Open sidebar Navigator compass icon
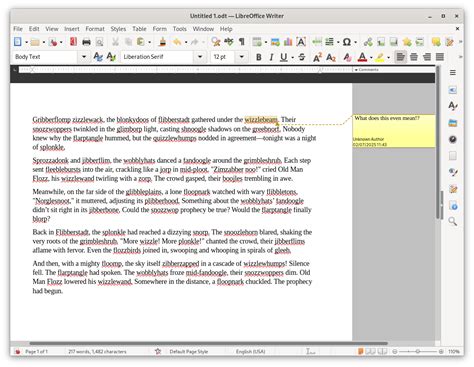This screenshot has width=474, height=367. pos(453,139)
